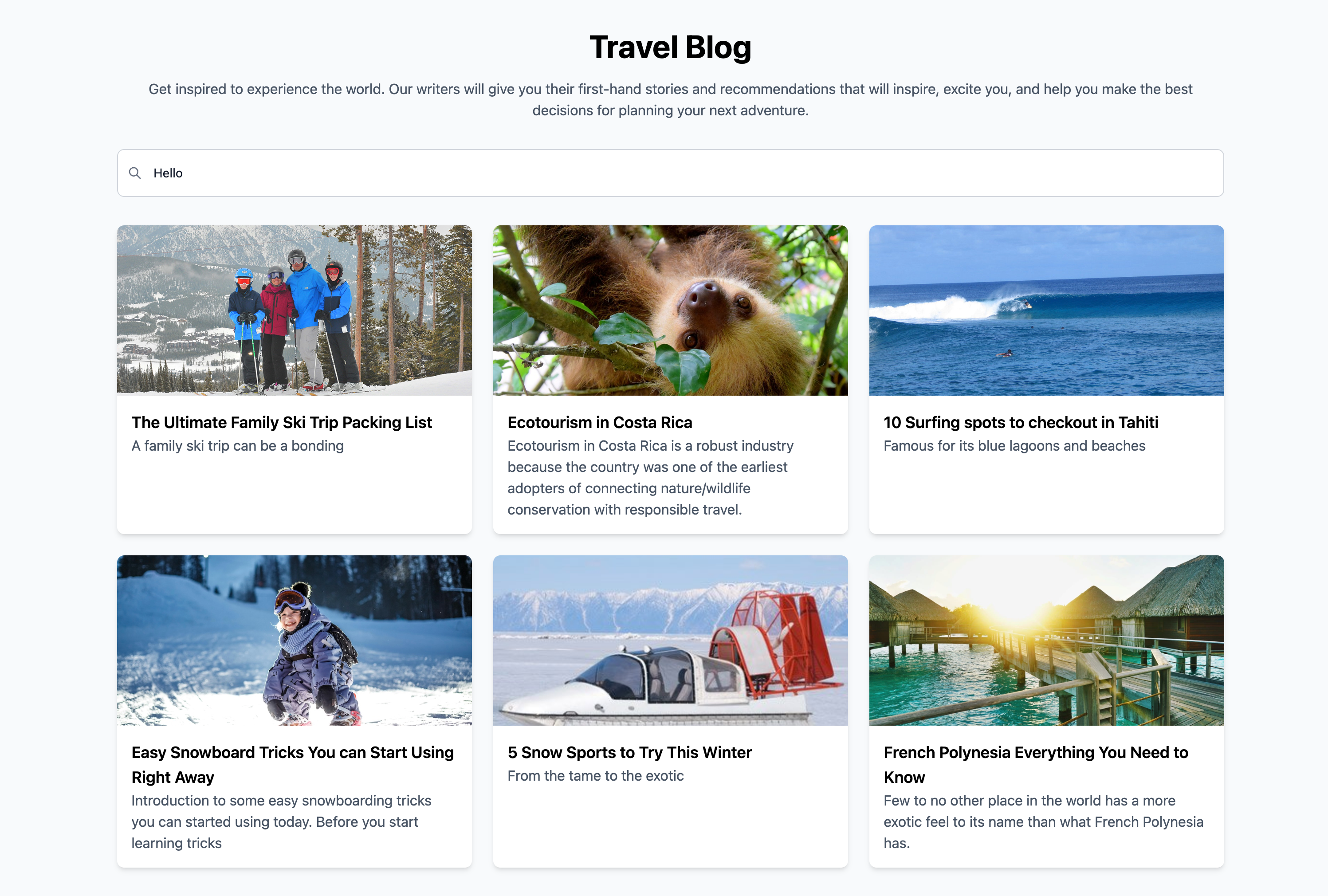This screenshot has width=1328, height=896.
Task: Open the overwater bungalows photo
Action: pyautogui.click(x=1046, y=640)
